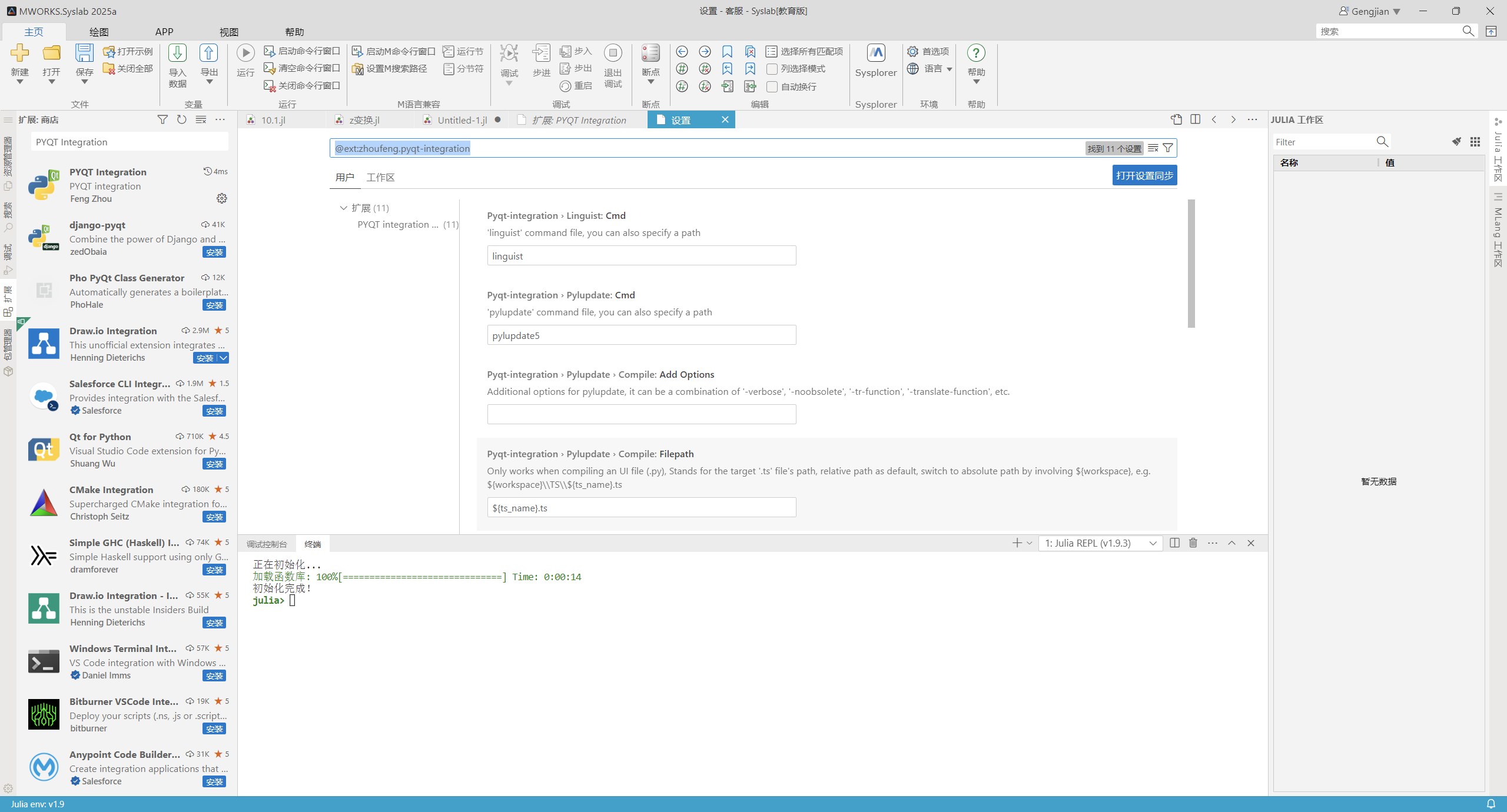Switch to 工作区 settings tab
Viewport: 1507px width, 812px height.
click(380, 177)
